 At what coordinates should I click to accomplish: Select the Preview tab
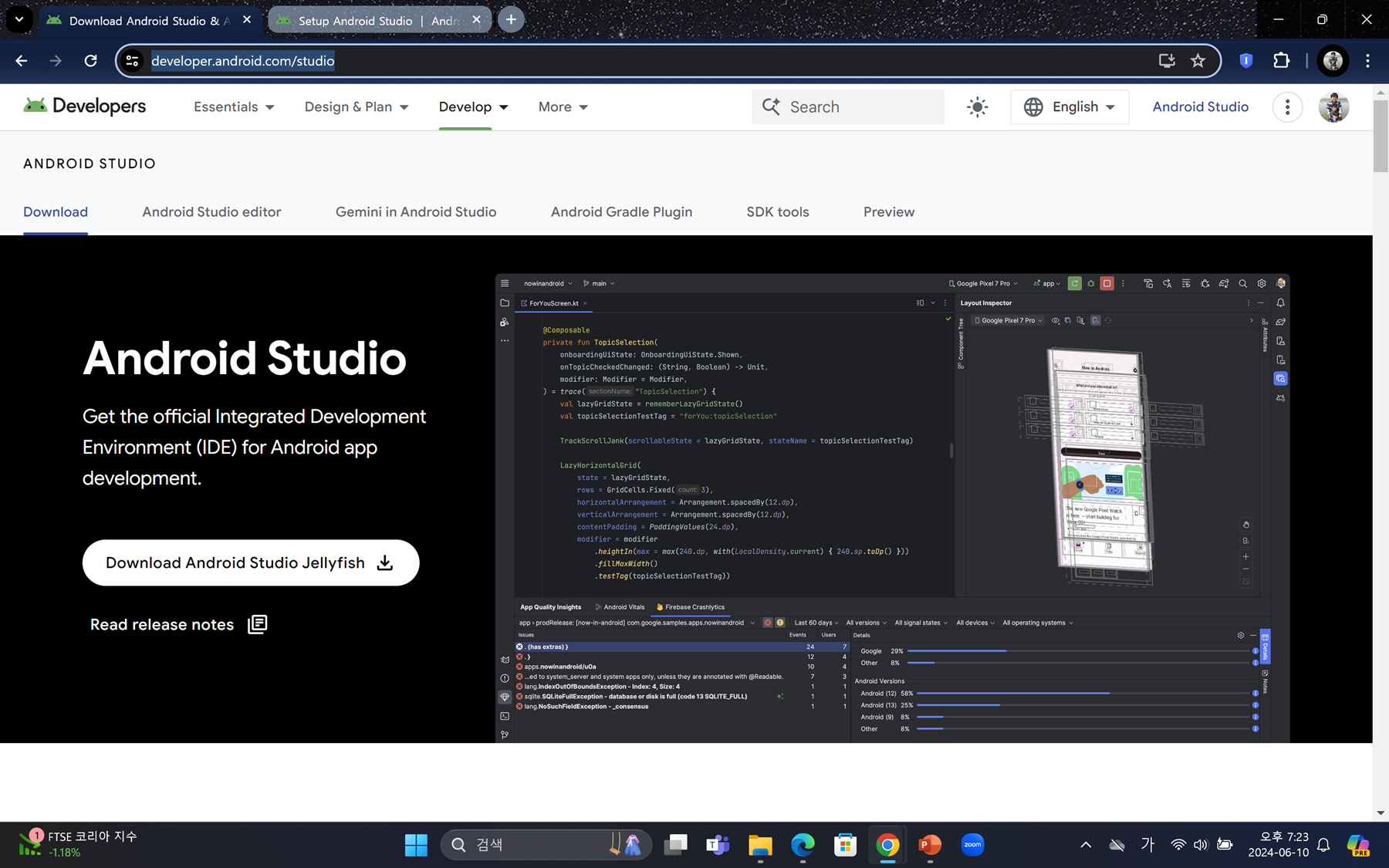pos(889,212)
